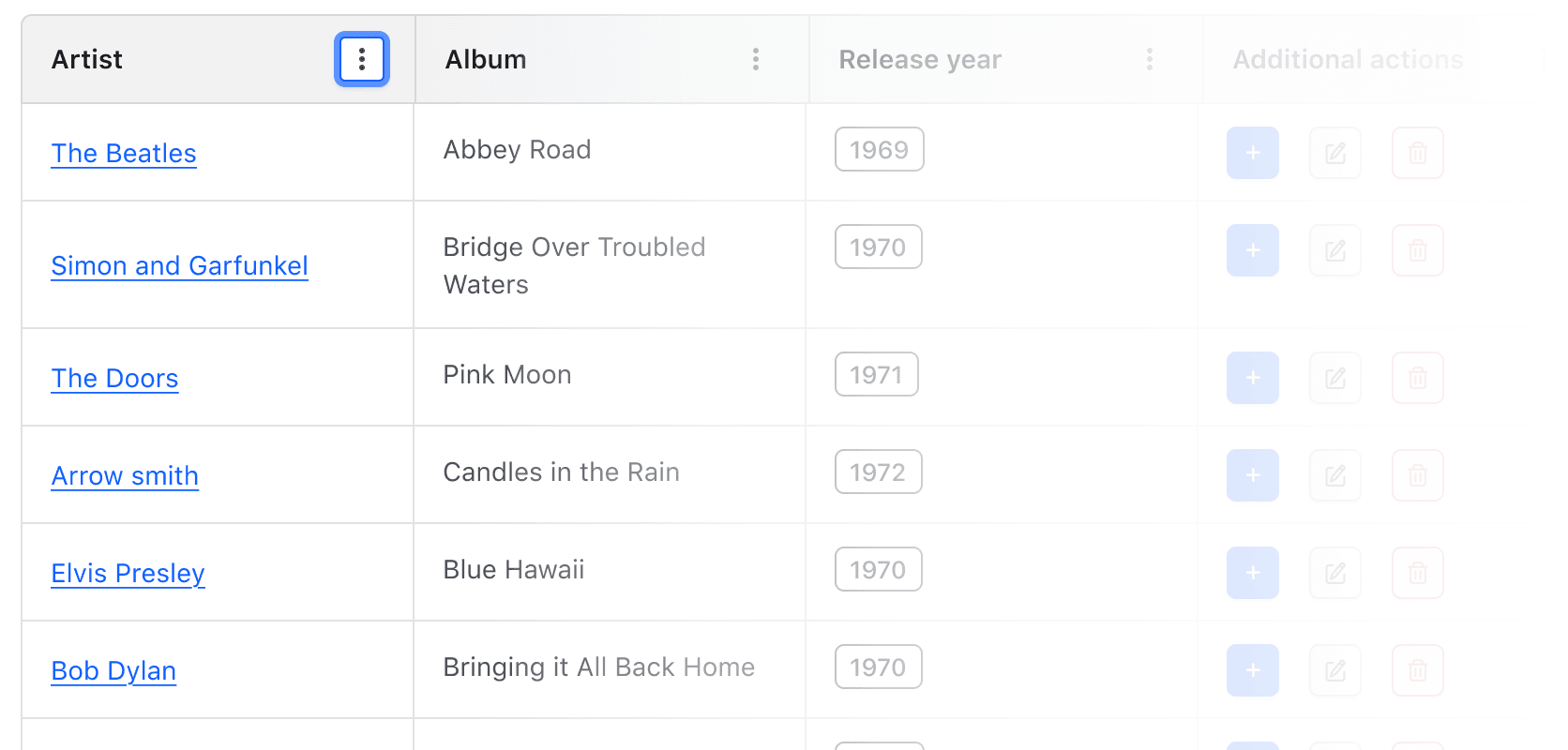Image resolution: width=1568 pixels, height=750 pixels.
Task: Select the Blue Hawaii album cell
Action: coord(514,570)
